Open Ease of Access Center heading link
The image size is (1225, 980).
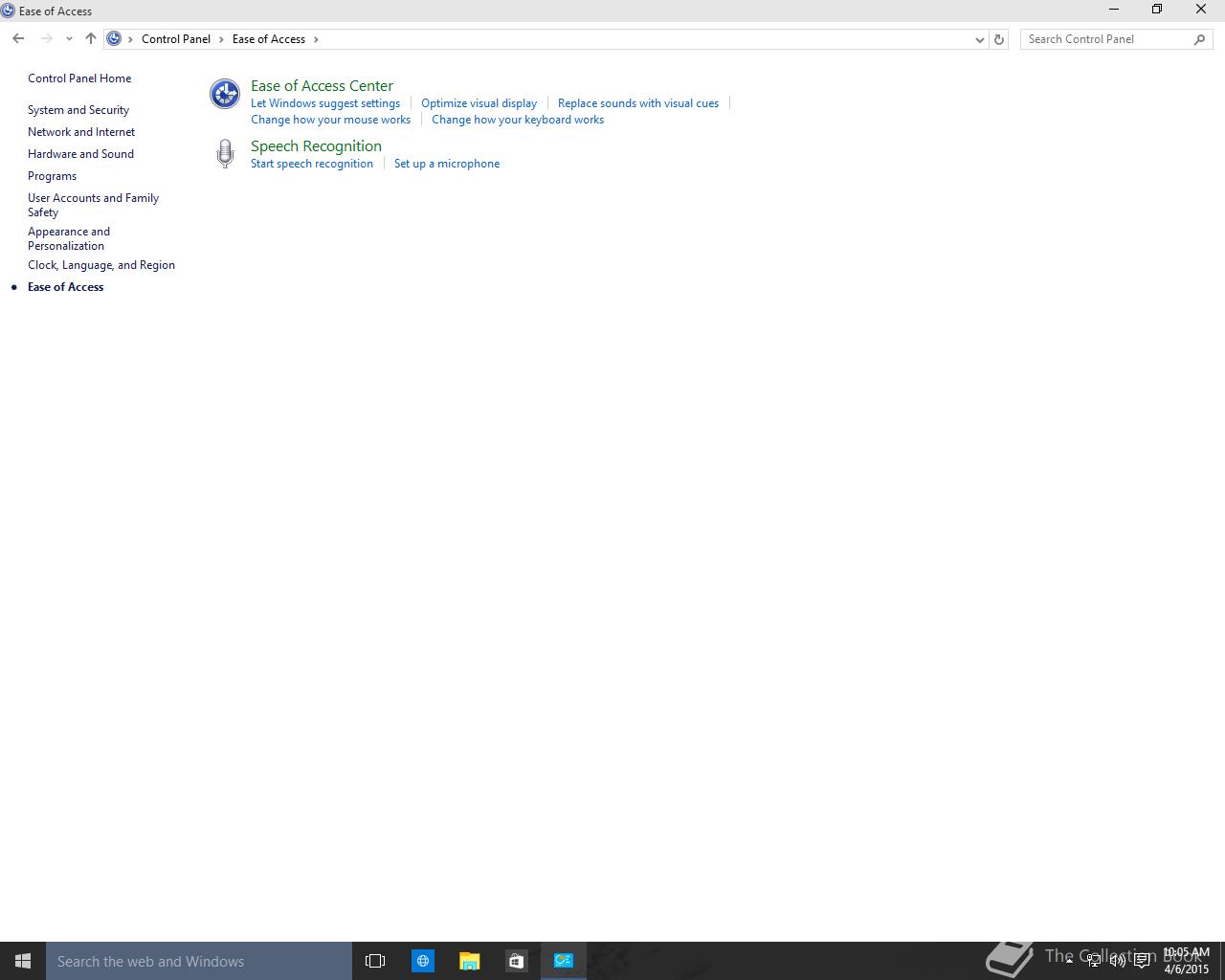(x=322, y=86)
